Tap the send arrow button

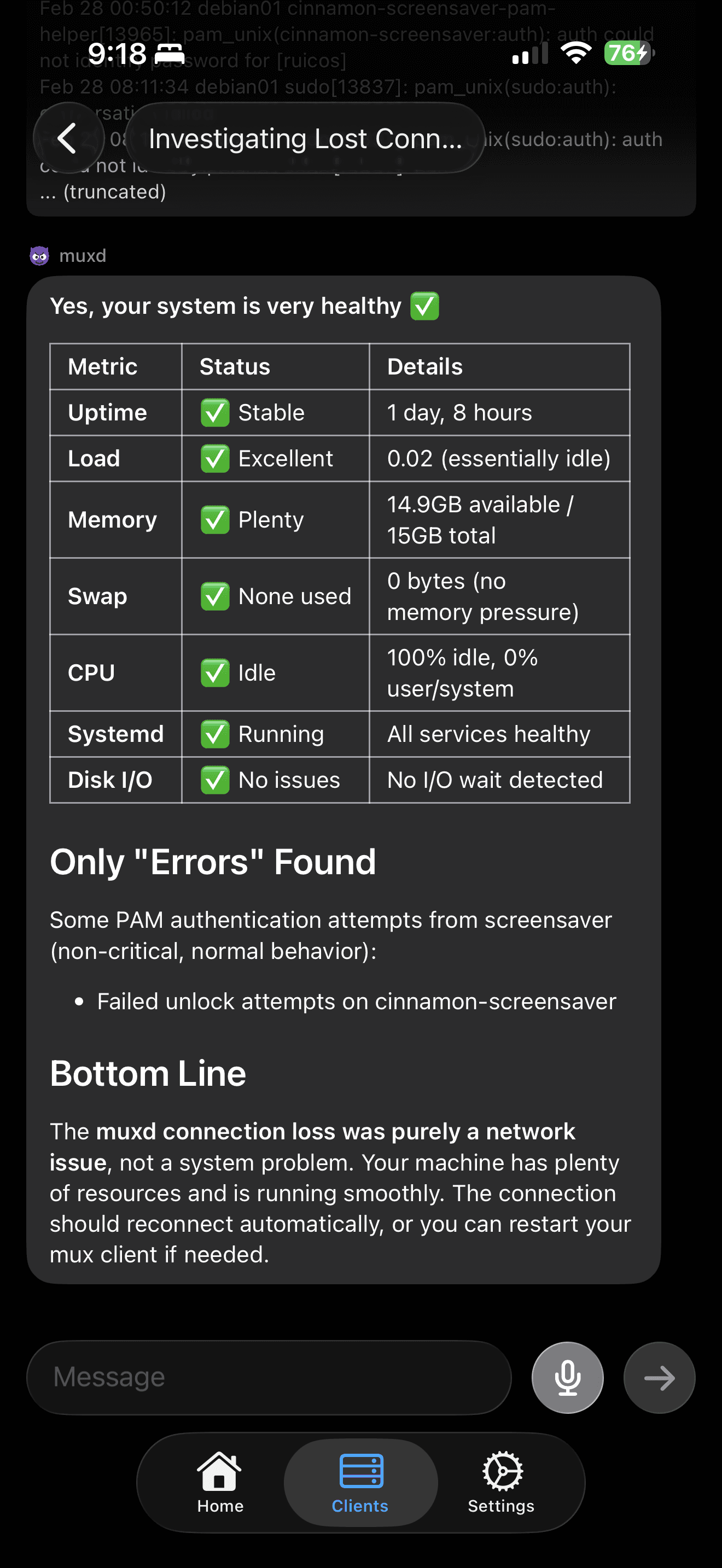click(659, 1377)
